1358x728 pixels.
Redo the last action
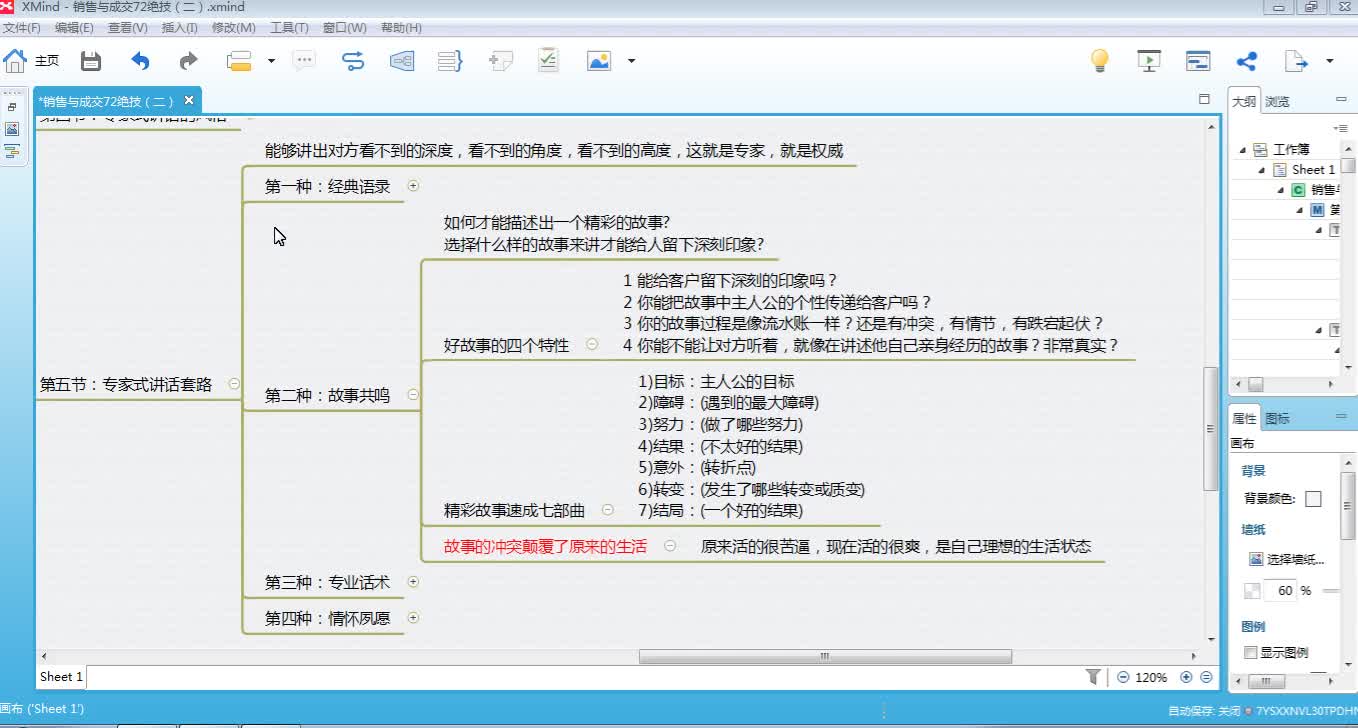coord(188,61)
